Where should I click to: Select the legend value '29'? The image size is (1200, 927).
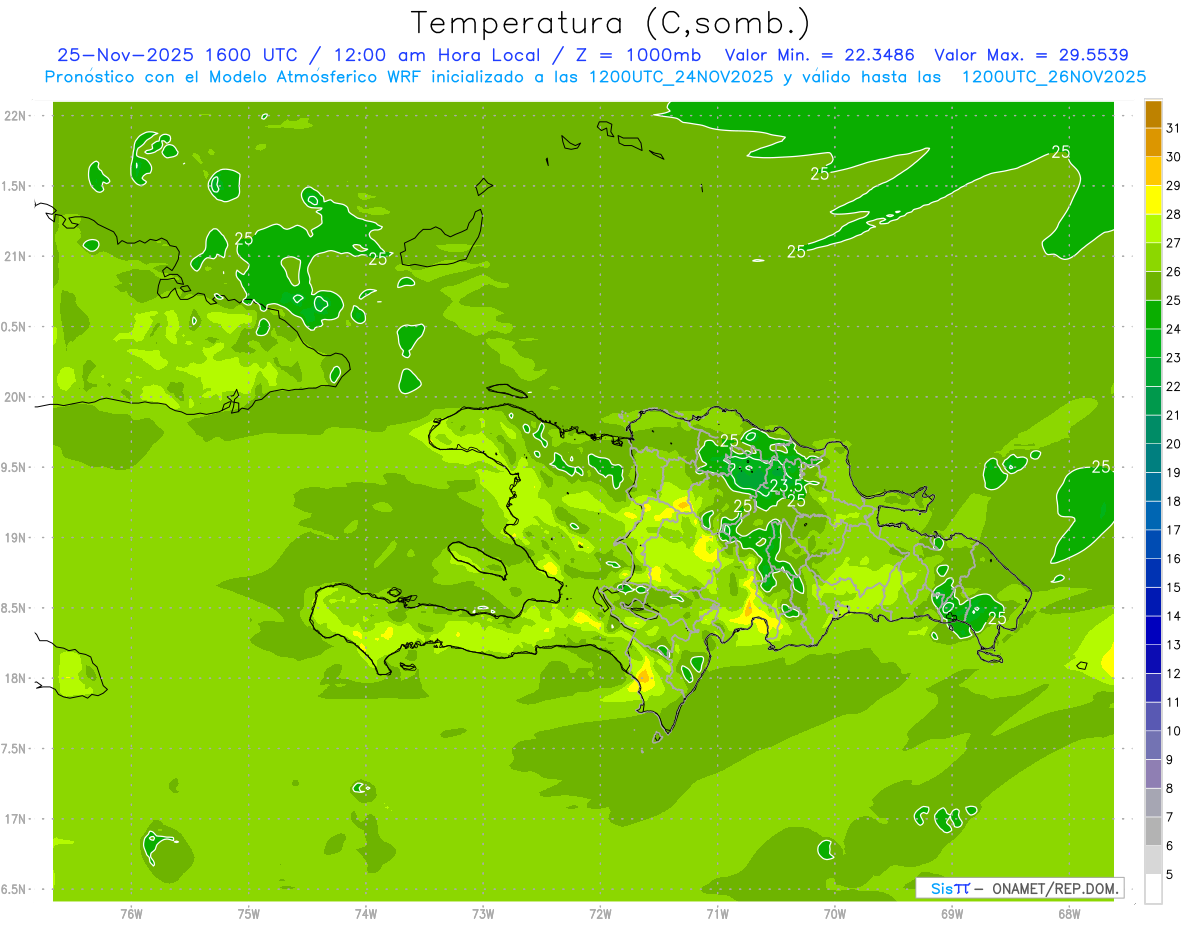[x=1174, y=185]
